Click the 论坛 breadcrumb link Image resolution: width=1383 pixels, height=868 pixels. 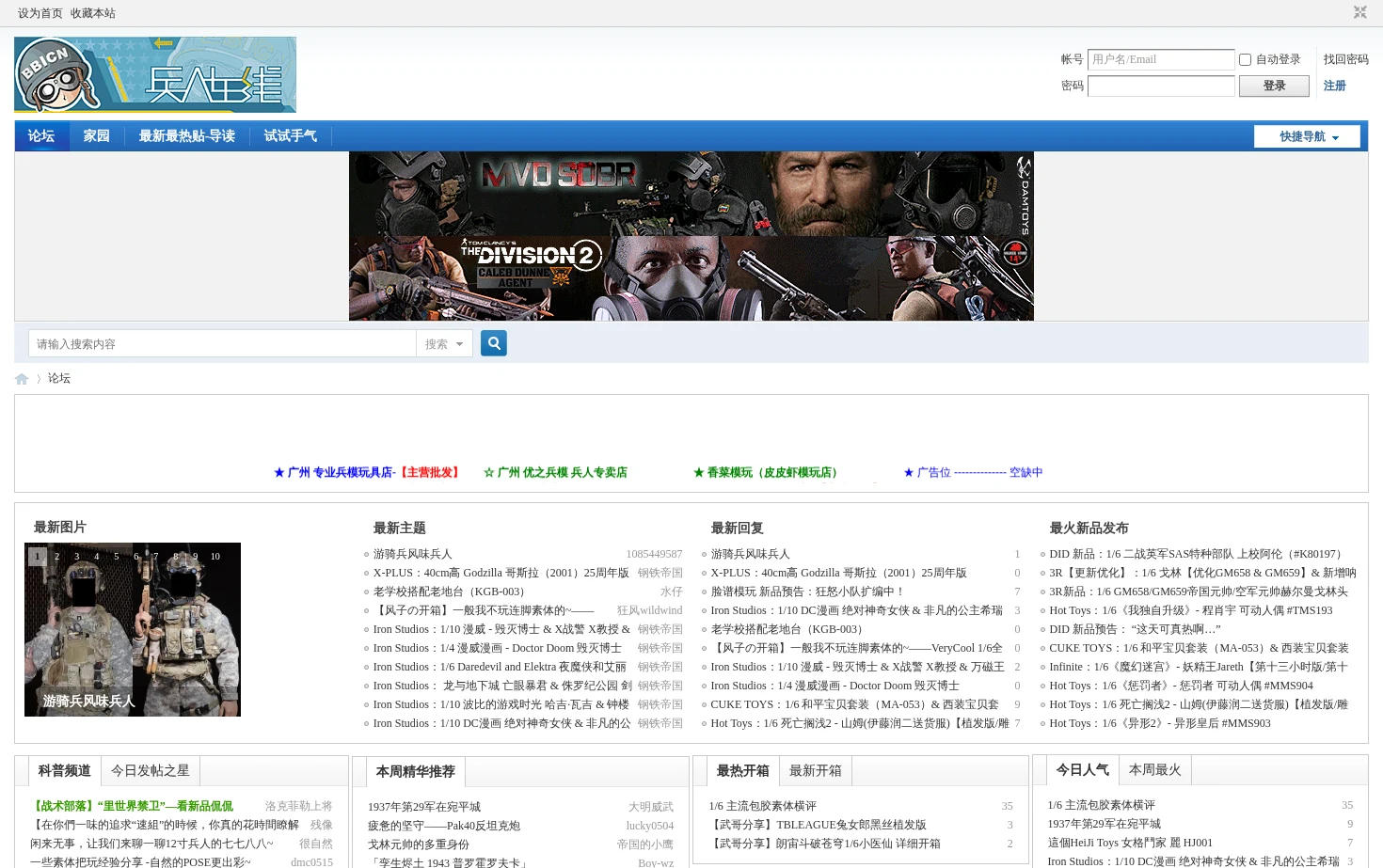click(59, 378)
